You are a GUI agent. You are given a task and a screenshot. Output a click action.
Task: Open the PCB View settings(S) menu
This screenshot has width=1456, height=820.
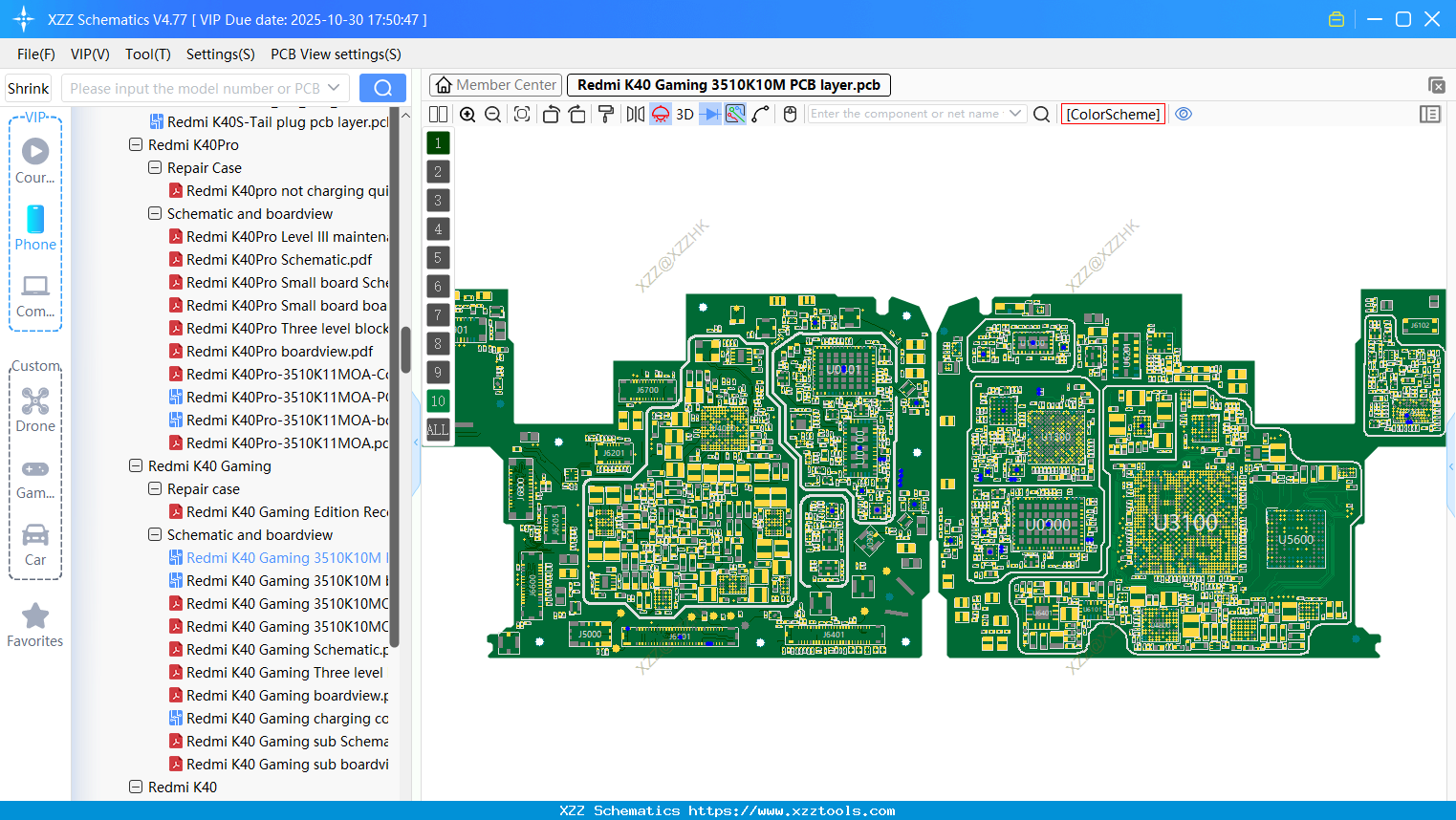click(x=335, y=54)
